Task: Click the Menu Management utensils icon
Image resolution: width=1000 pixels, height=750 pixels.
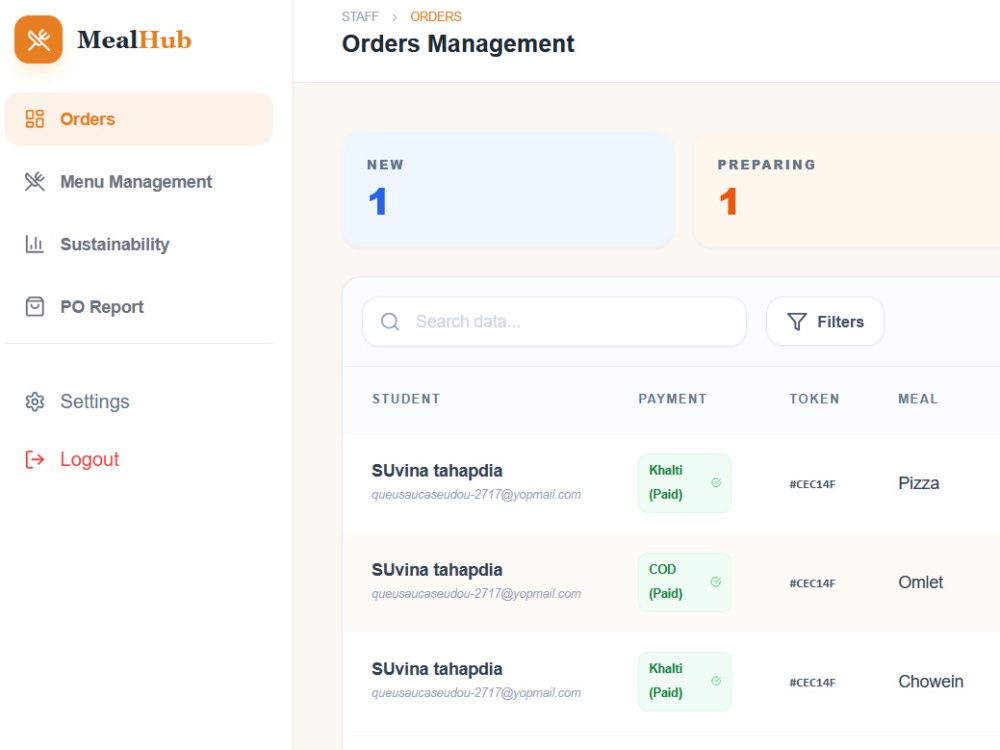Action: click(34, 181)
